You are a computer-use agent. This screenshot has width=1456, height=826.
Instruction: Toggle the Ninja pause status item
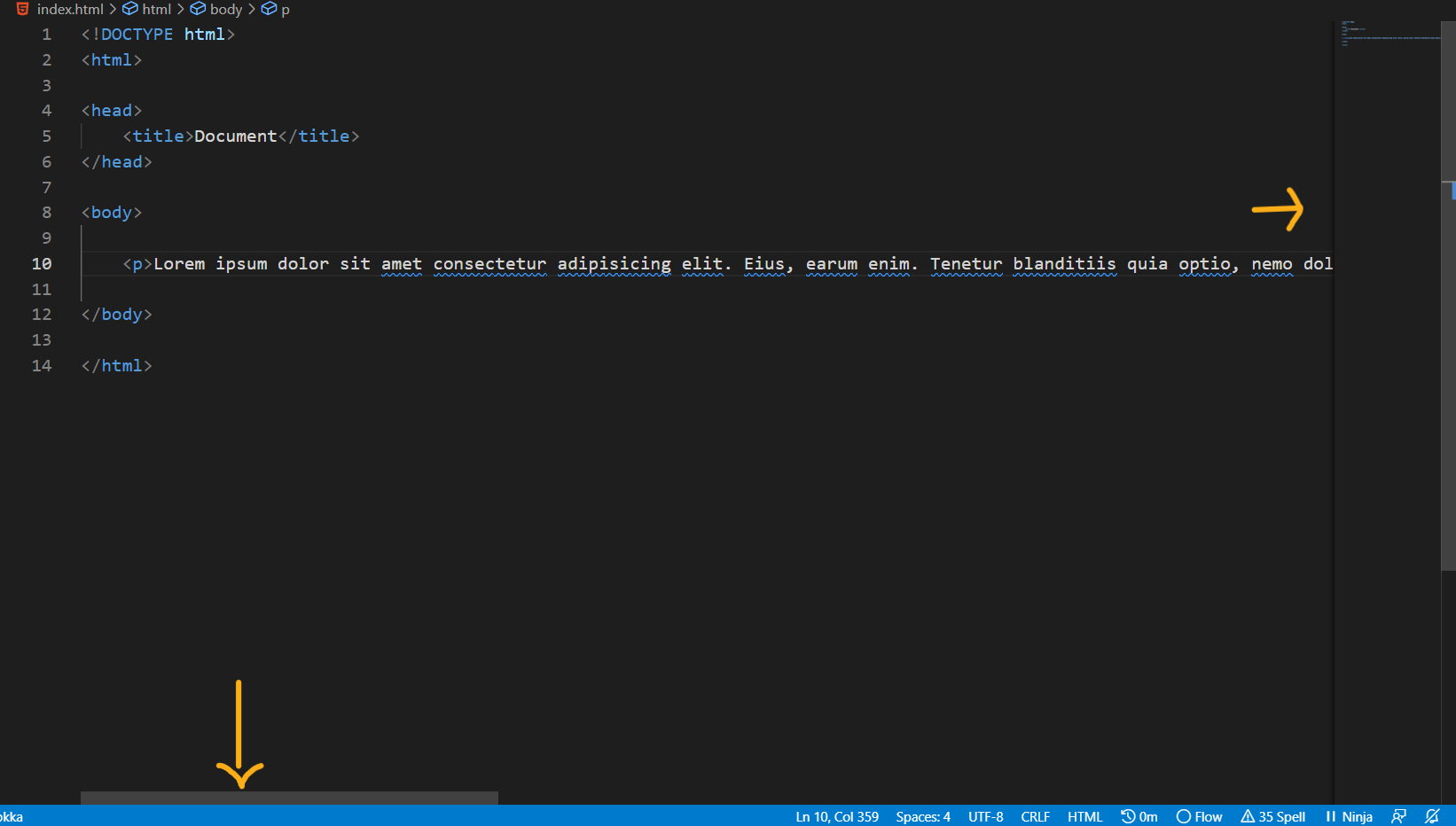point(1349,816)
